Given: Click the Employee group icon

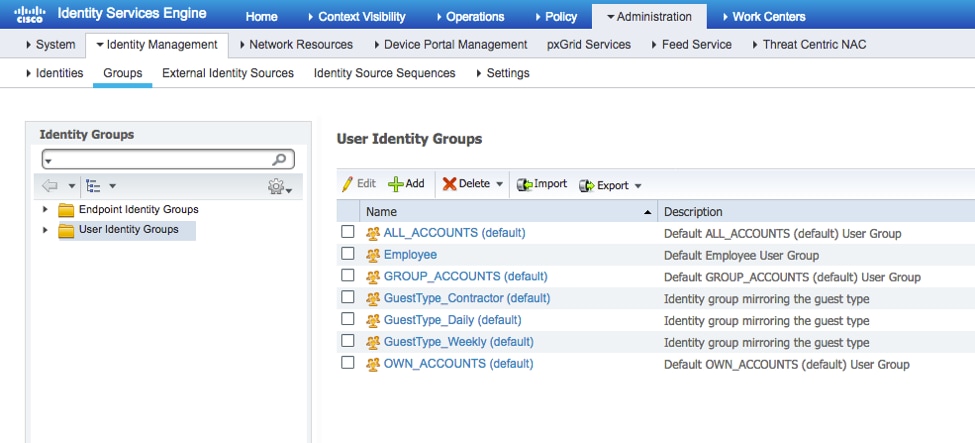Looking at the screenshot, I should pos(373,255).
